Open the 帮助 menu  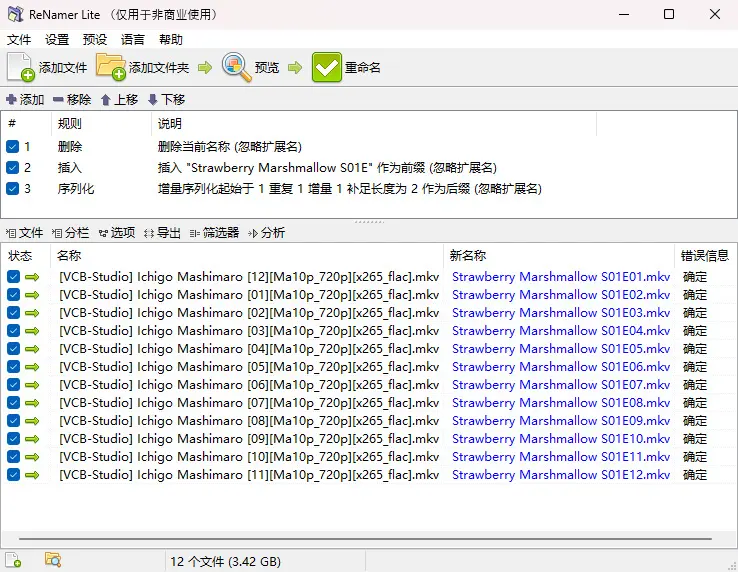pos(171,40)
